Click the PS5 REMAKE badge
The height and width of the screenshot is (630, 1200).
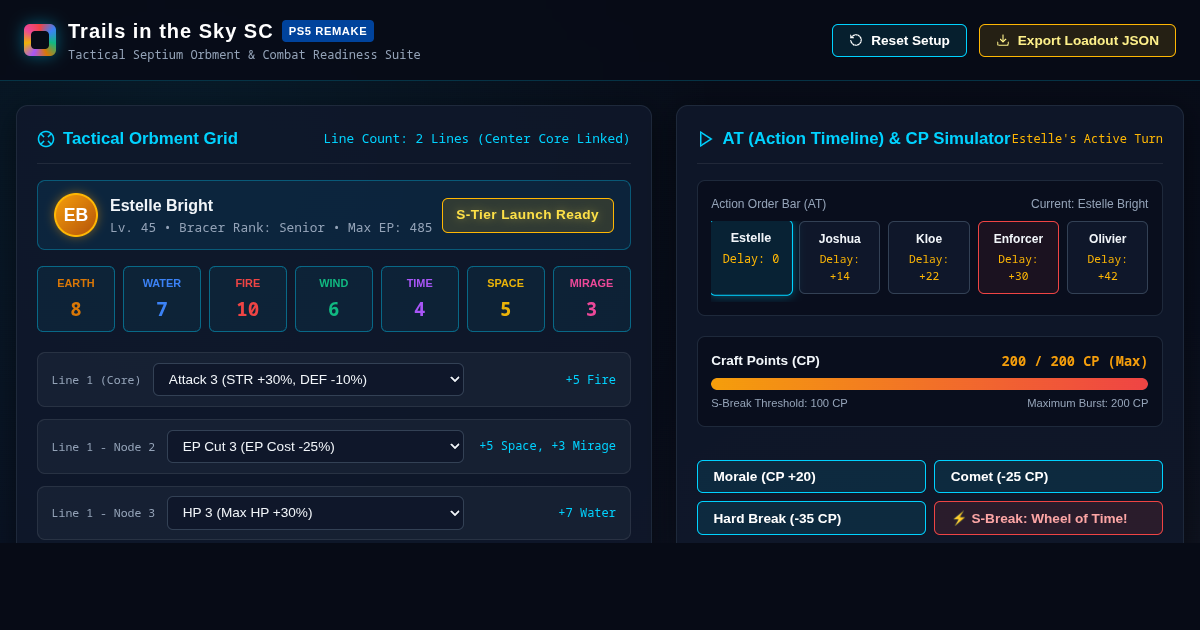(x=328, y=31)
